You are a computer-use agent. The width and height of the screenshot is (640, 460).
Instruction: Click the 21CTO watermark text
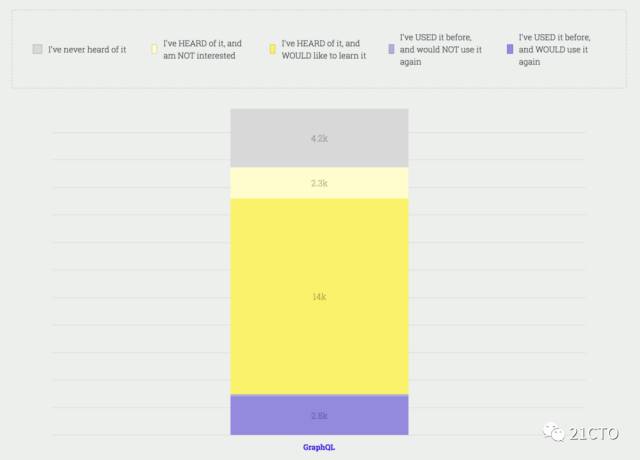click(x=594, y=433)
